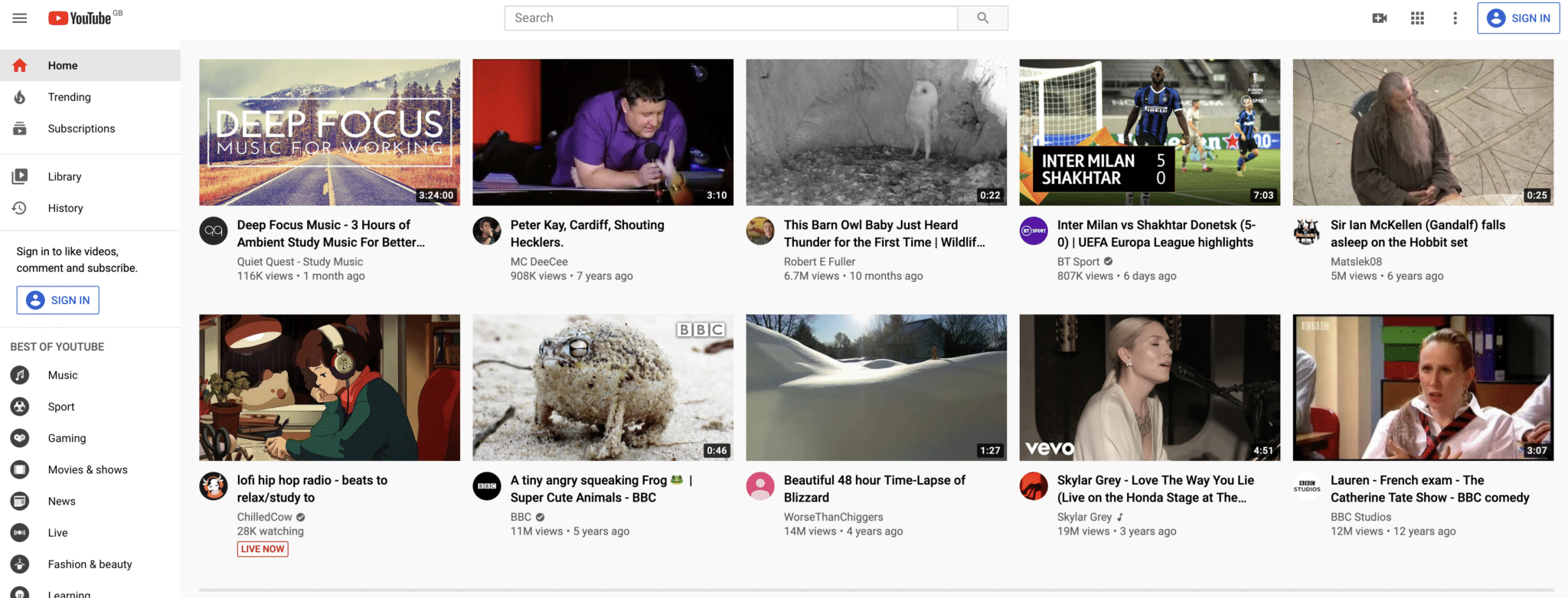Select Trending in the sidebar
The height and width of the screenshot is (598, 1568).
[x=90, y=97]
